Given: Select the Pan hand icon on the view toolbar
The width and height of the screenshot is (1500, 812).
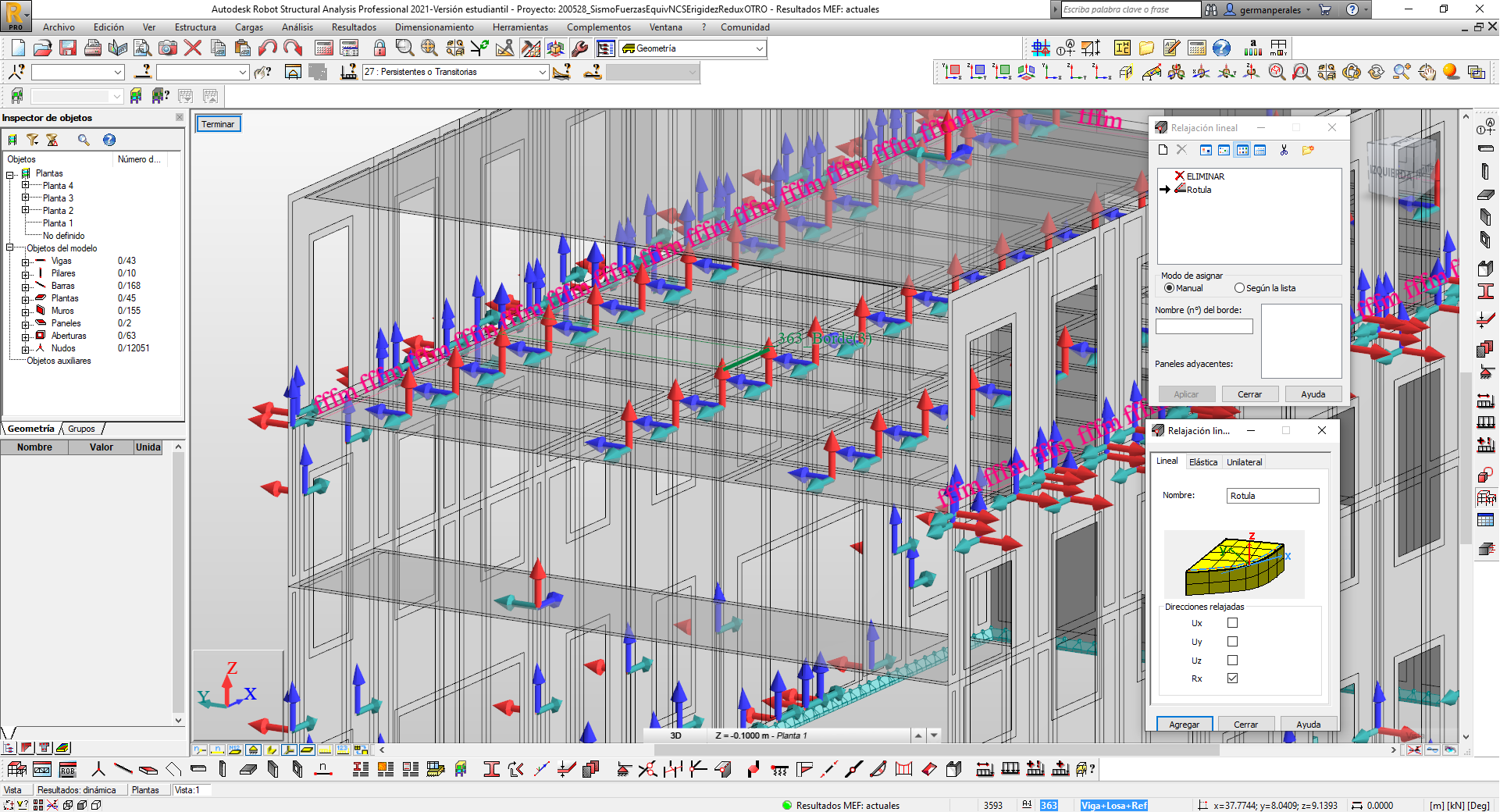Looking at the screenshot, I should pyautogui.click(x=1427, y=73).
